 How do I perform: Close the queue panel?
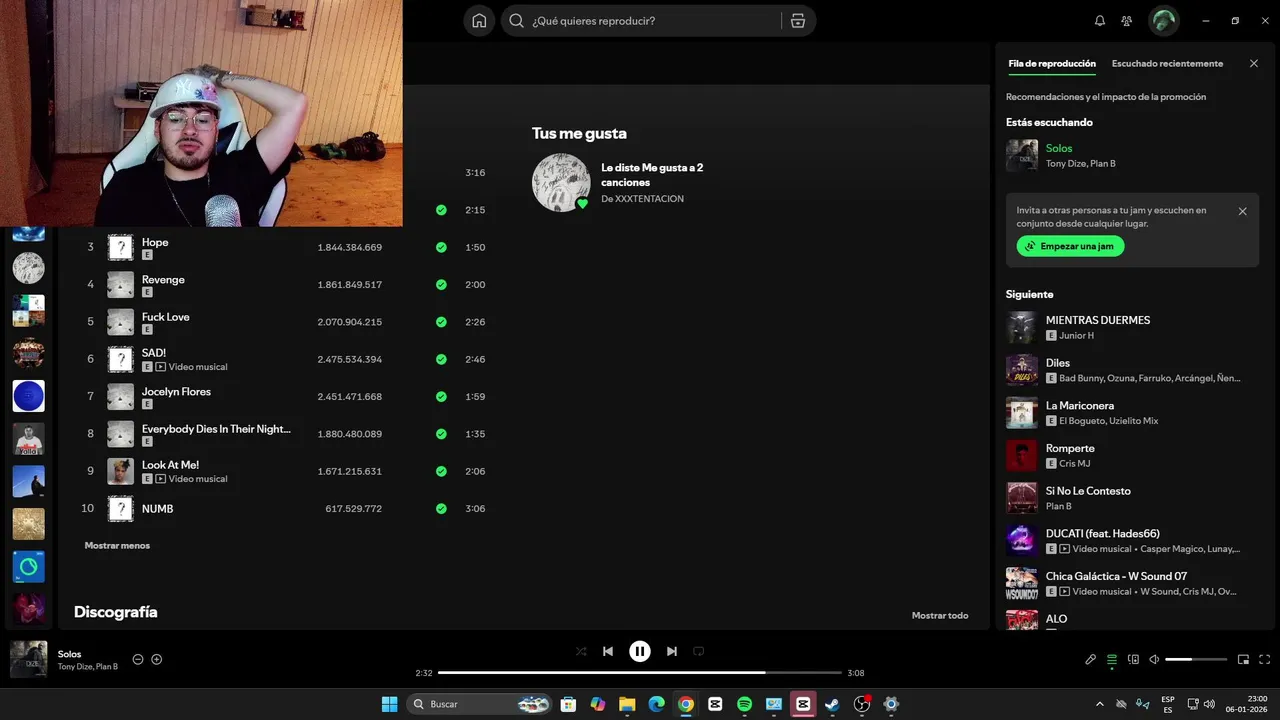pos(1254,64)
